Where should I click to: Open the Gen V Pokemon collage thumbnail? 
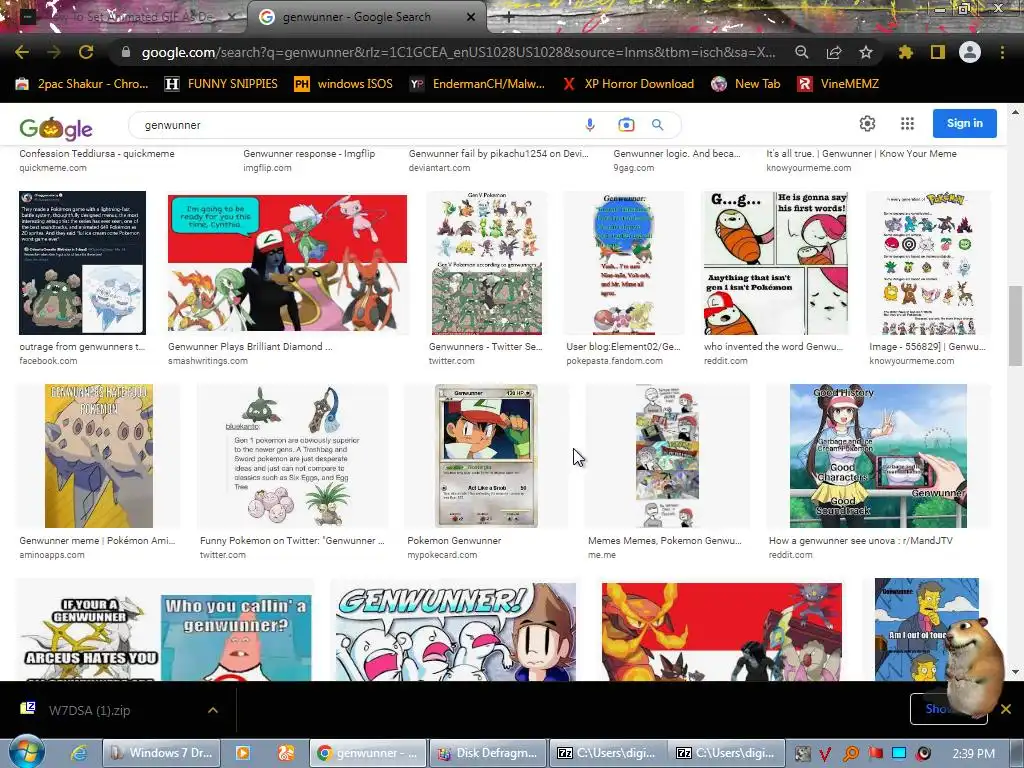[x=487, y=263]
